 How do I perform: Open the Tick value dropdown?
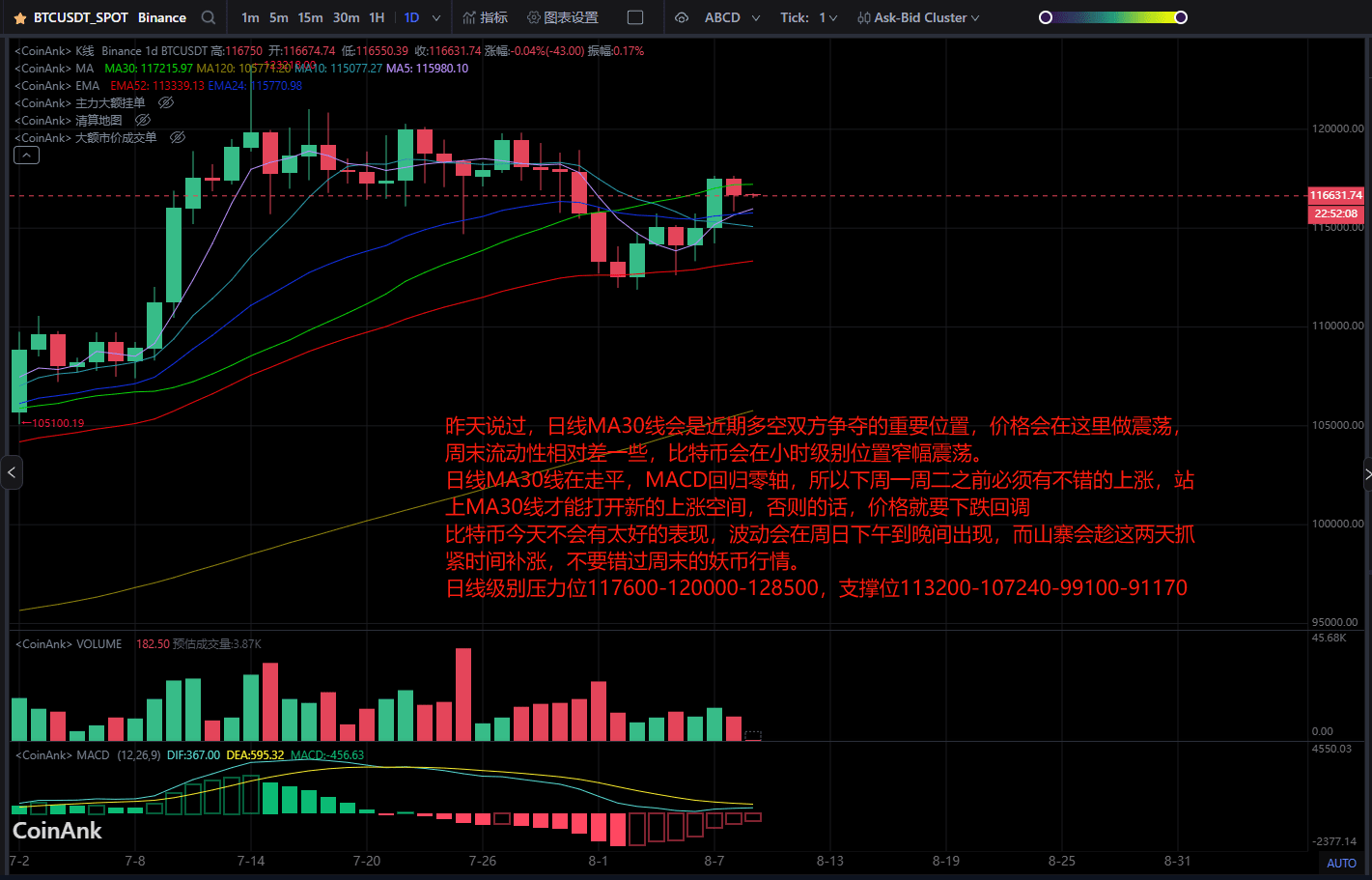click(x=832, y=18)
